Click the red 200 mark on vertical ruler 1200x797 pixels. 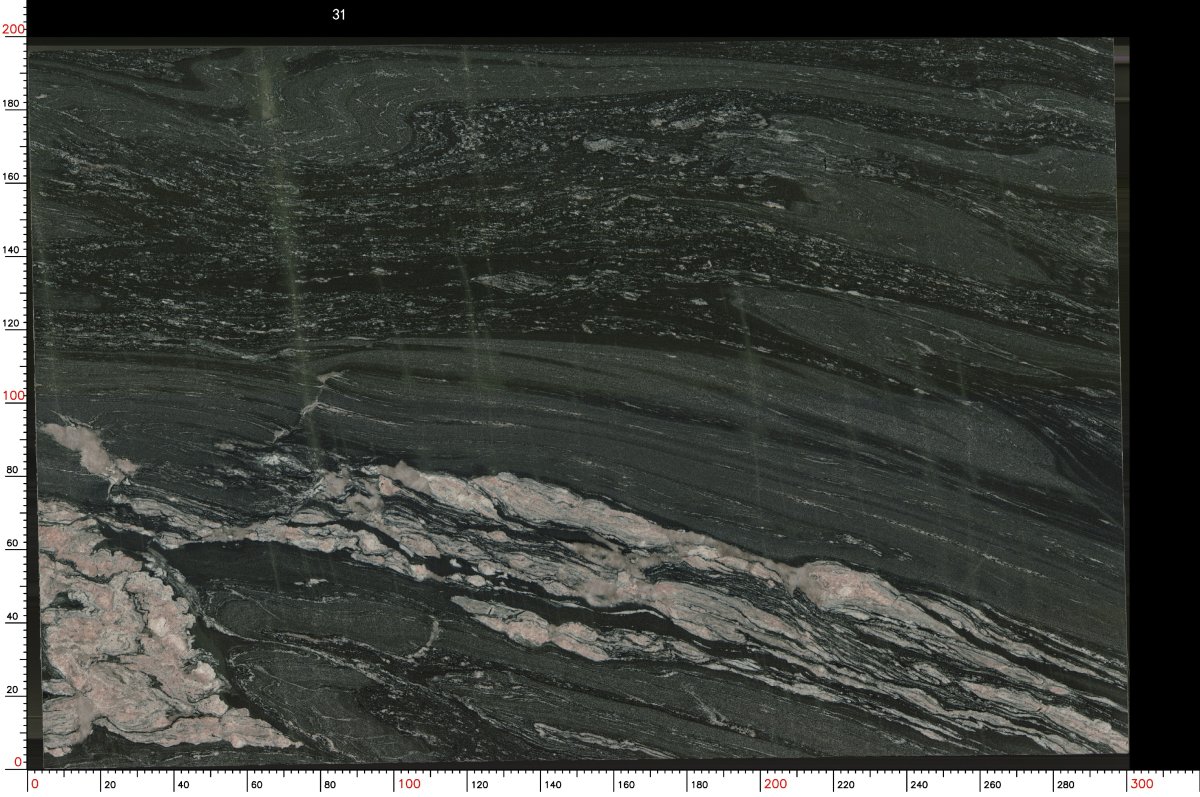click(x=12, y=30)
